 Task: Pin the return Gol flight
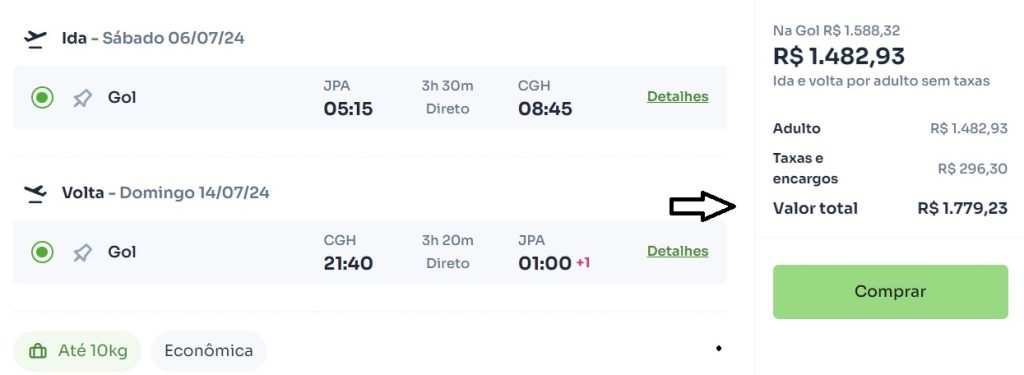coord(82,253)
